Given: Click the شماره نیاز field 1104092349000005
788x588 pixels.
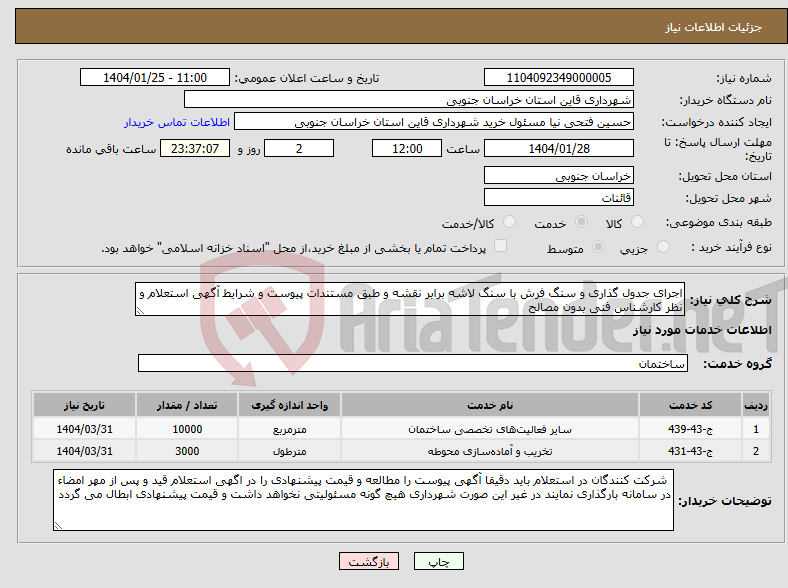Looking at the screenshot, I should pos(558,77).
